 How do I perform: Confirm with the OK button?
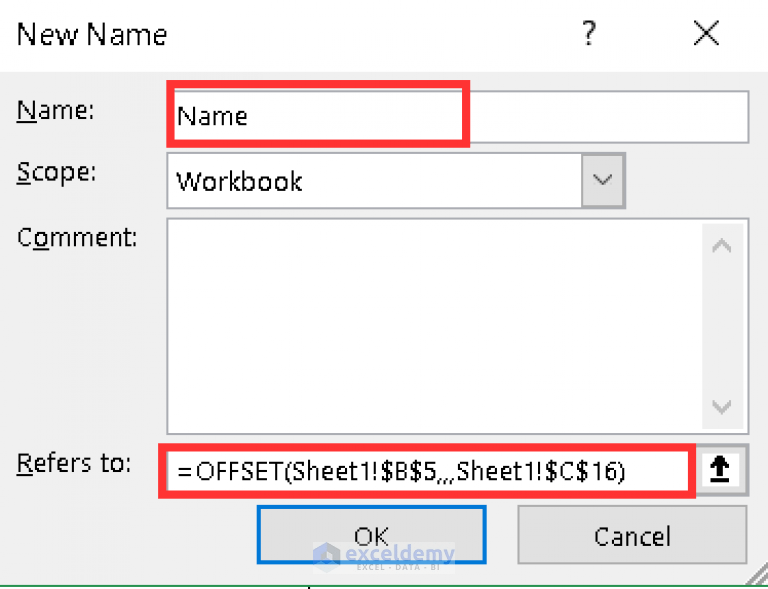pos(372,535)
